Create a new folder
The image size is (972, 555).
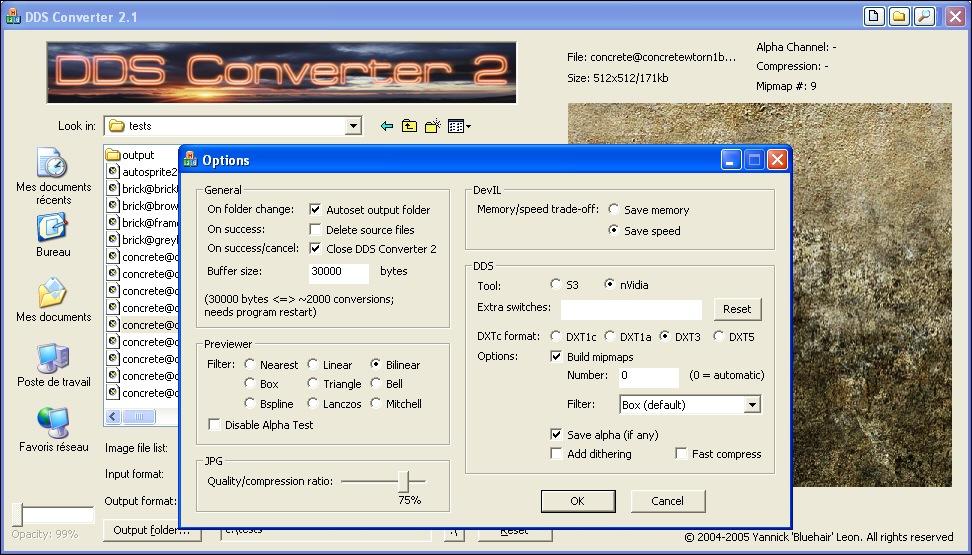pos(432,126)
